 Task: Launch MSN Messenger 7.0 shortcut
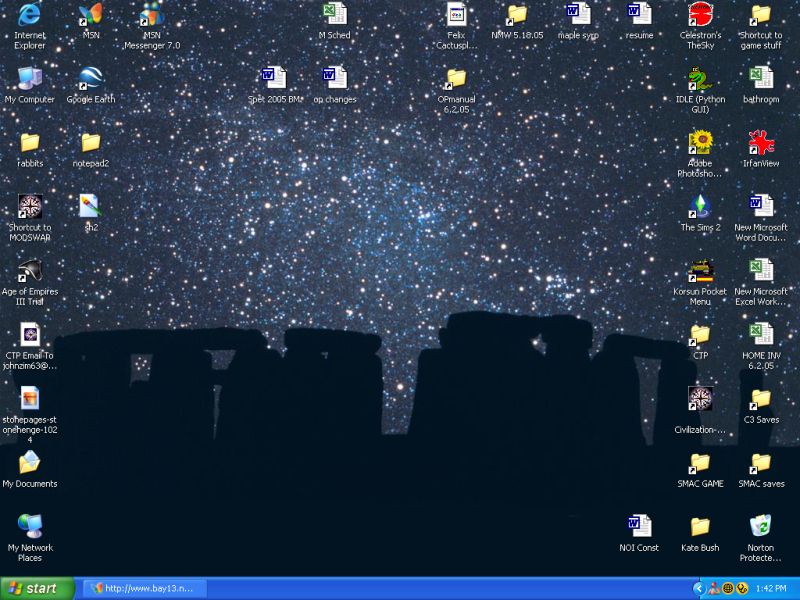[152, 16]
